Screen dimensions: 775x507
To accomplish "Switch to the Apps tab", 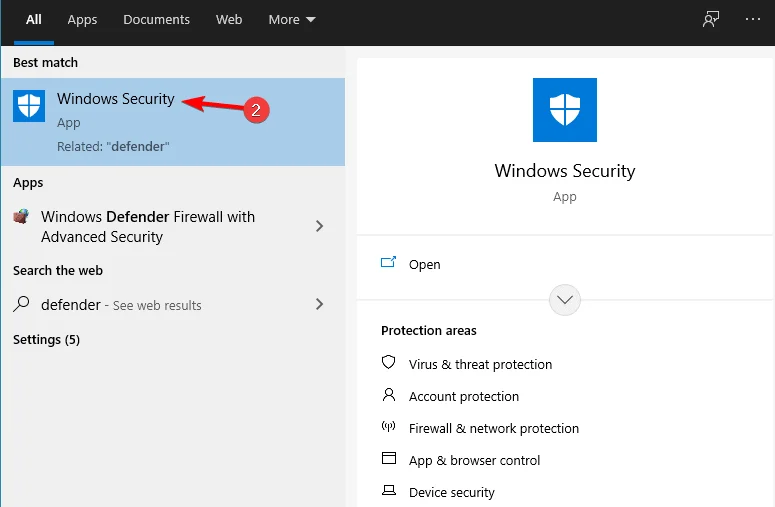I will pyautogui.click(x=82, y=20).
